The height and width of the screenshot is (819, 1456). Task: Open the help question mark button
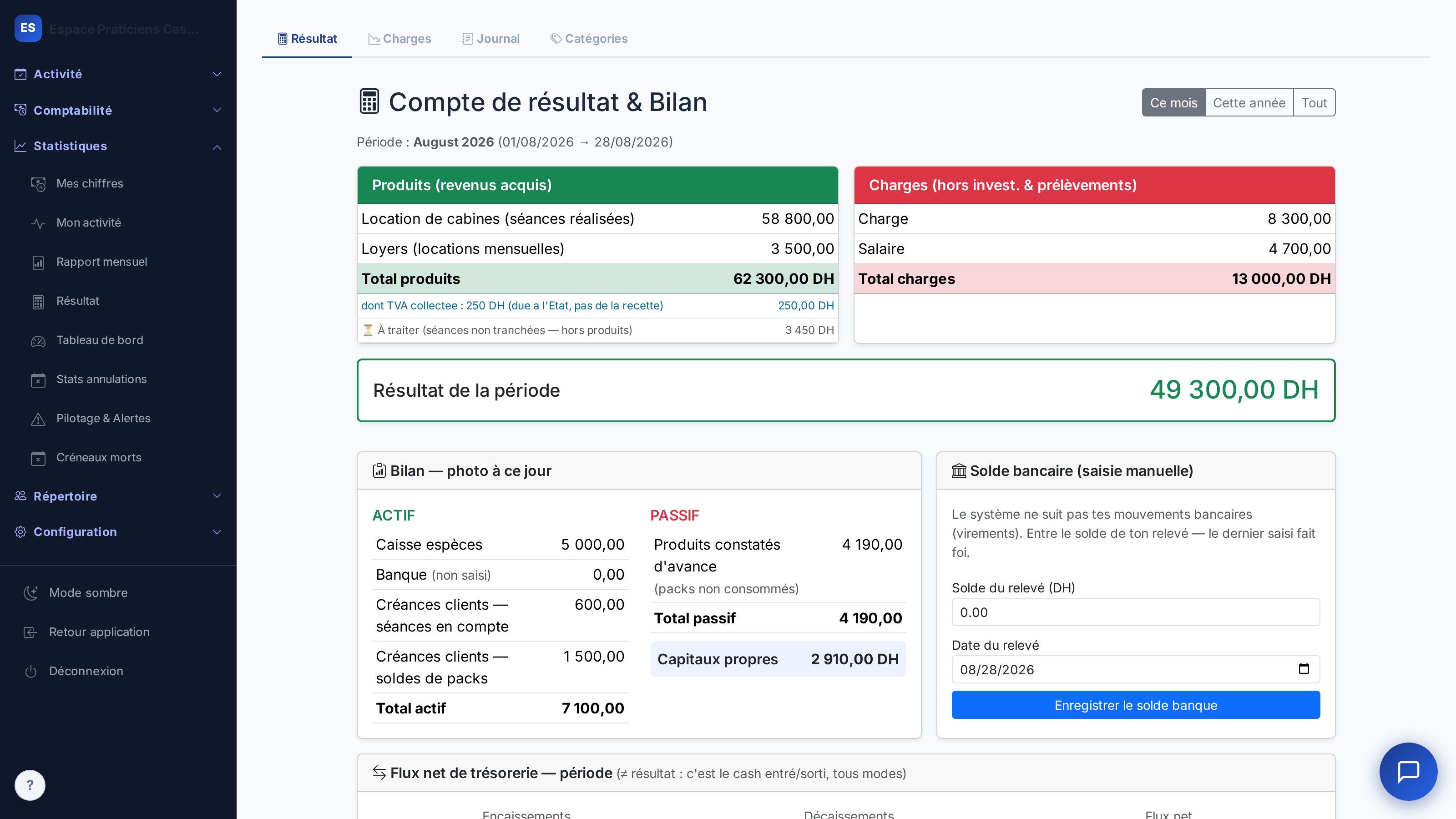point(30,785)
